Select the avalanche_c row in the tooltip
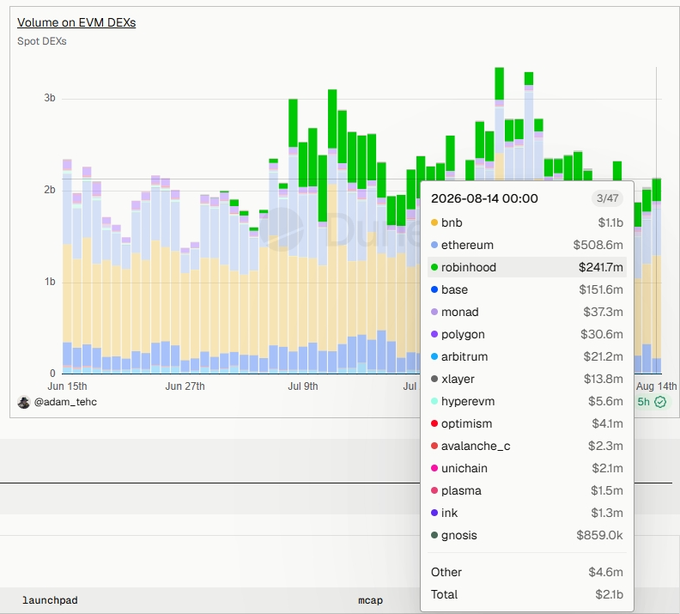Image resolution: width=680 pixels, height=614 pixels. tap(527, 446)
